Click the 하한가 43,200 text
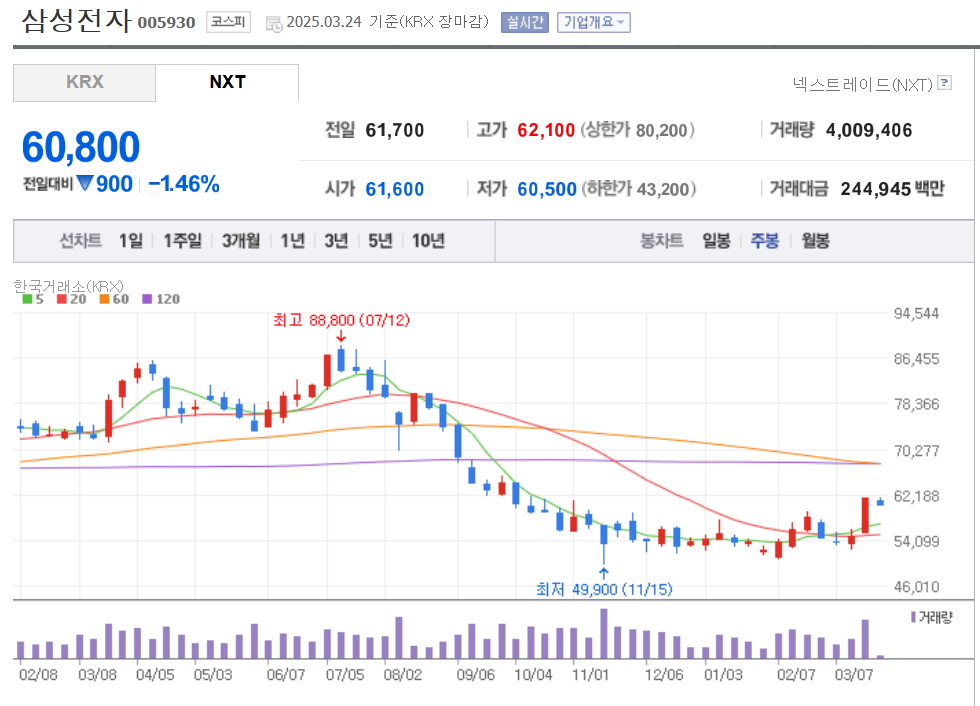The height and width of the screenshot is (706, 980). 639,189
